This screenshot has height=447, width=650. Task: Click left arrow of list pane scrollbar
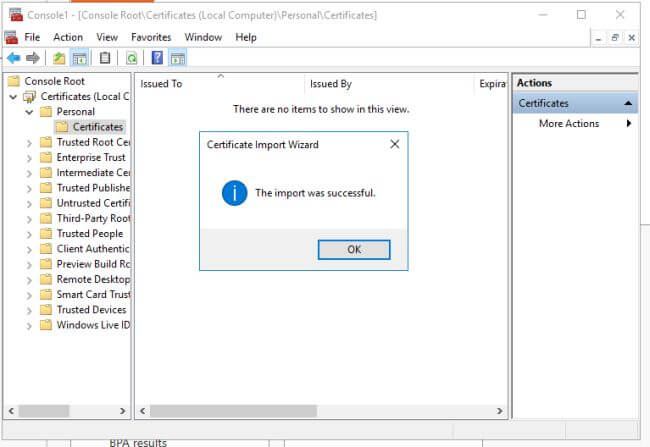click(x=143, y=411)
